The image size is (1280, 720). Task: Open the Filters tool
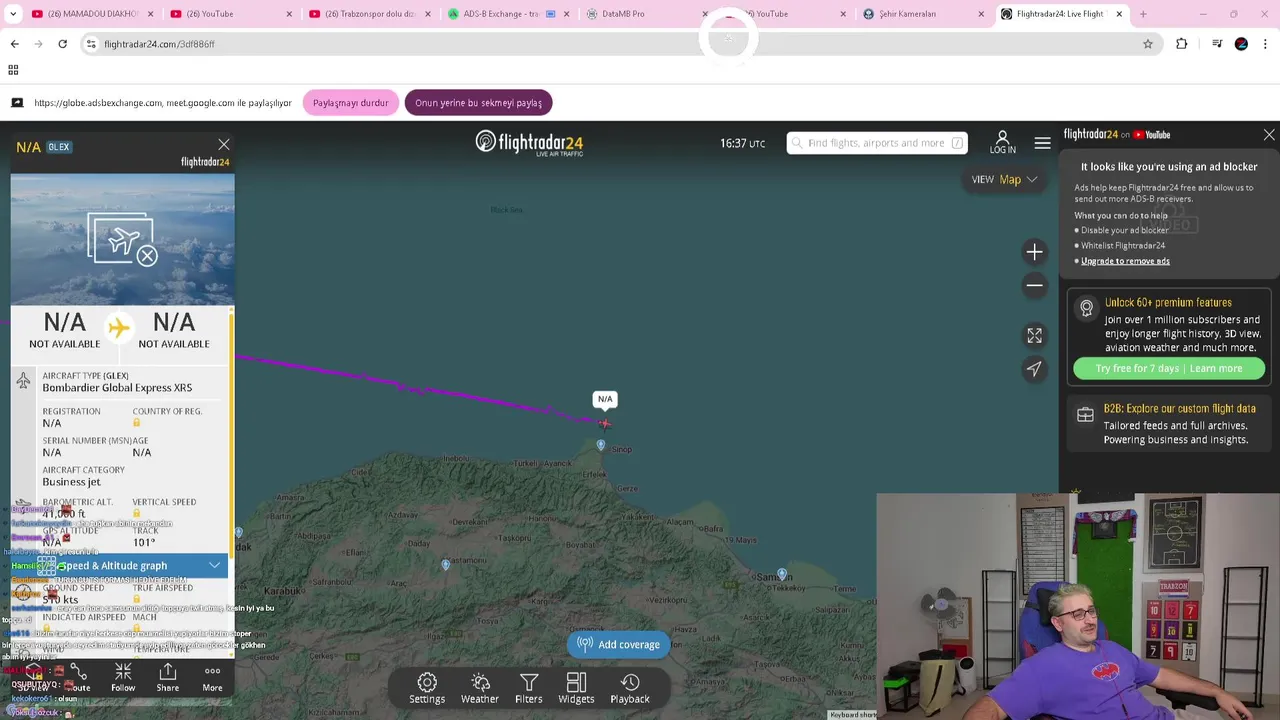click(x=528, y=688)
